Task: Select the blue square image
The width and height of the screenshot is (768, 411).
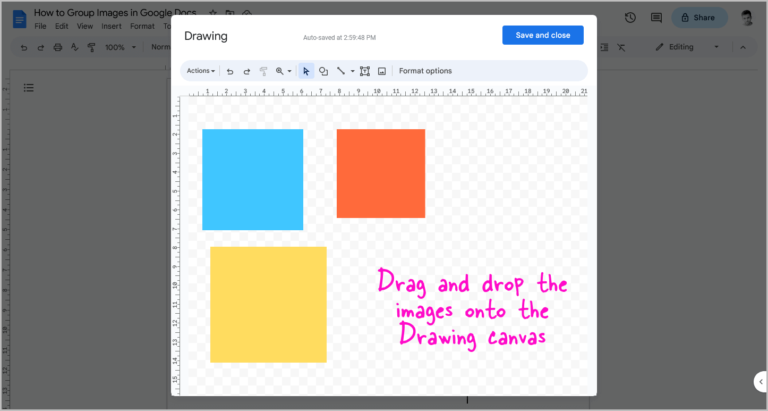Action: click(253, 179)
